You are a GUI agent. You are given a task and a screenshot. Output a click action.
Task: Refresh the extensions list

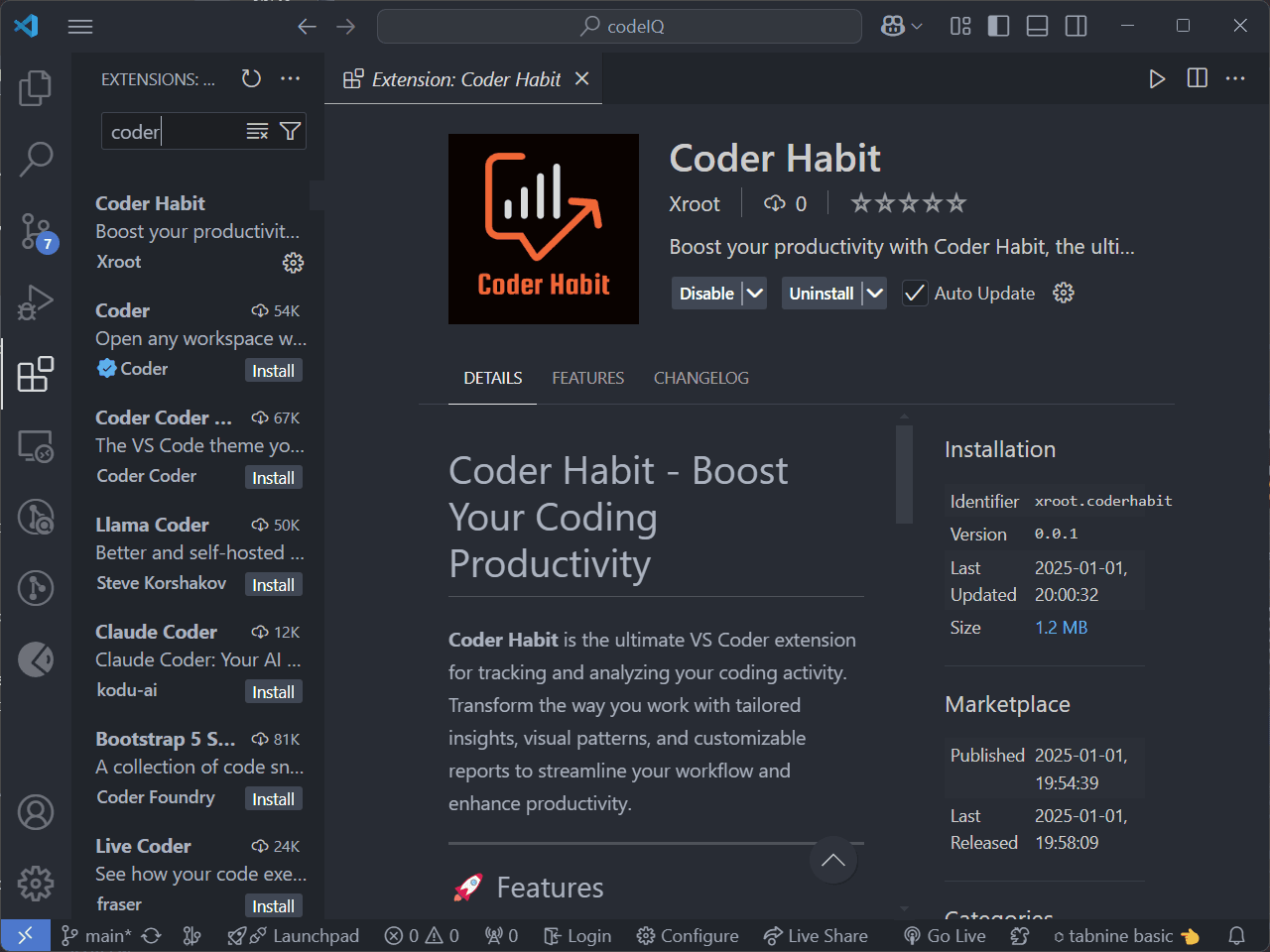tap(251, 78)
